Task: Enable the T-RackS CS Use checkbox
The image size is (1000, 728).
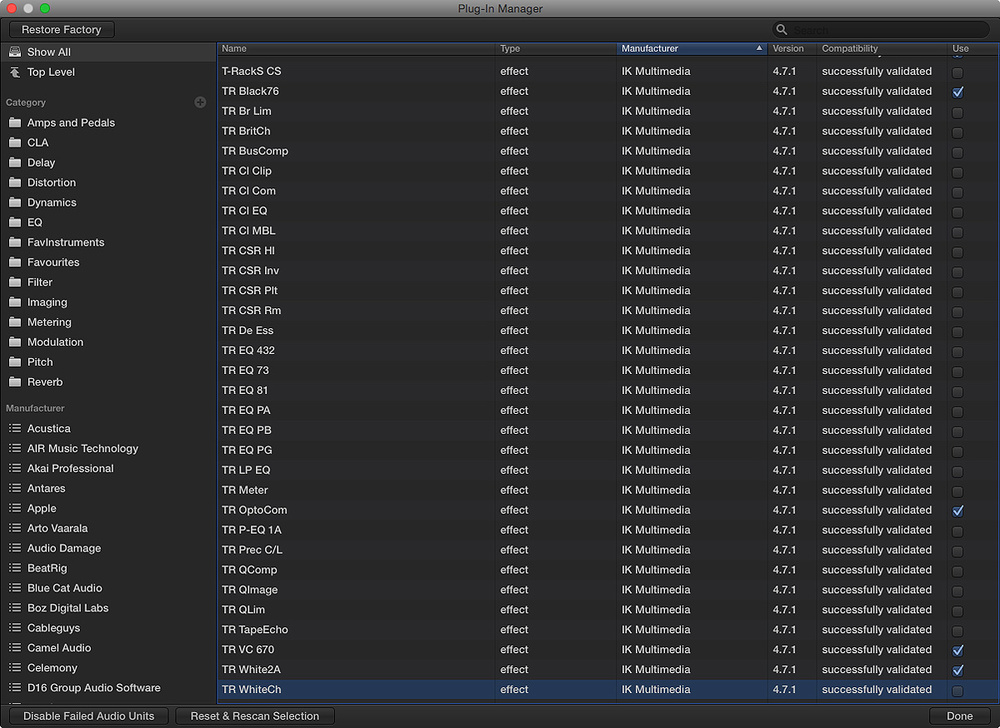Action: pos(958,72)
